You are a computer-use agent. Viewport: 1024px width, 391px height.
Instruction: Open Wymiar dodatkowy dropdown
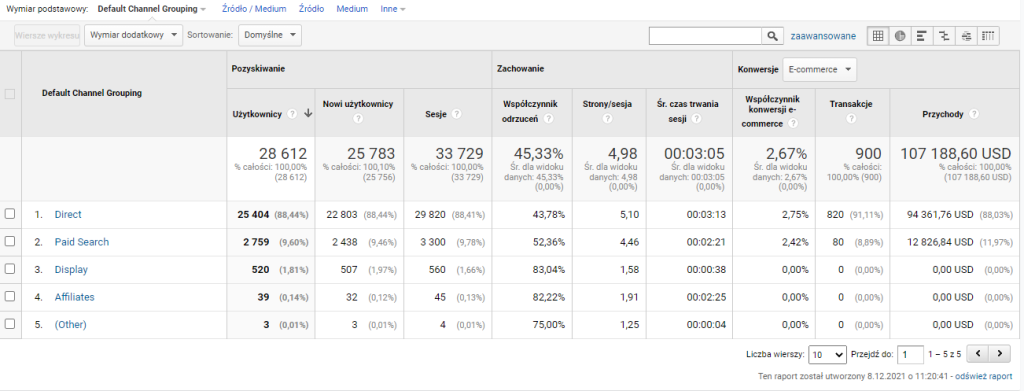pyautogui.click(x=133, y=35)
